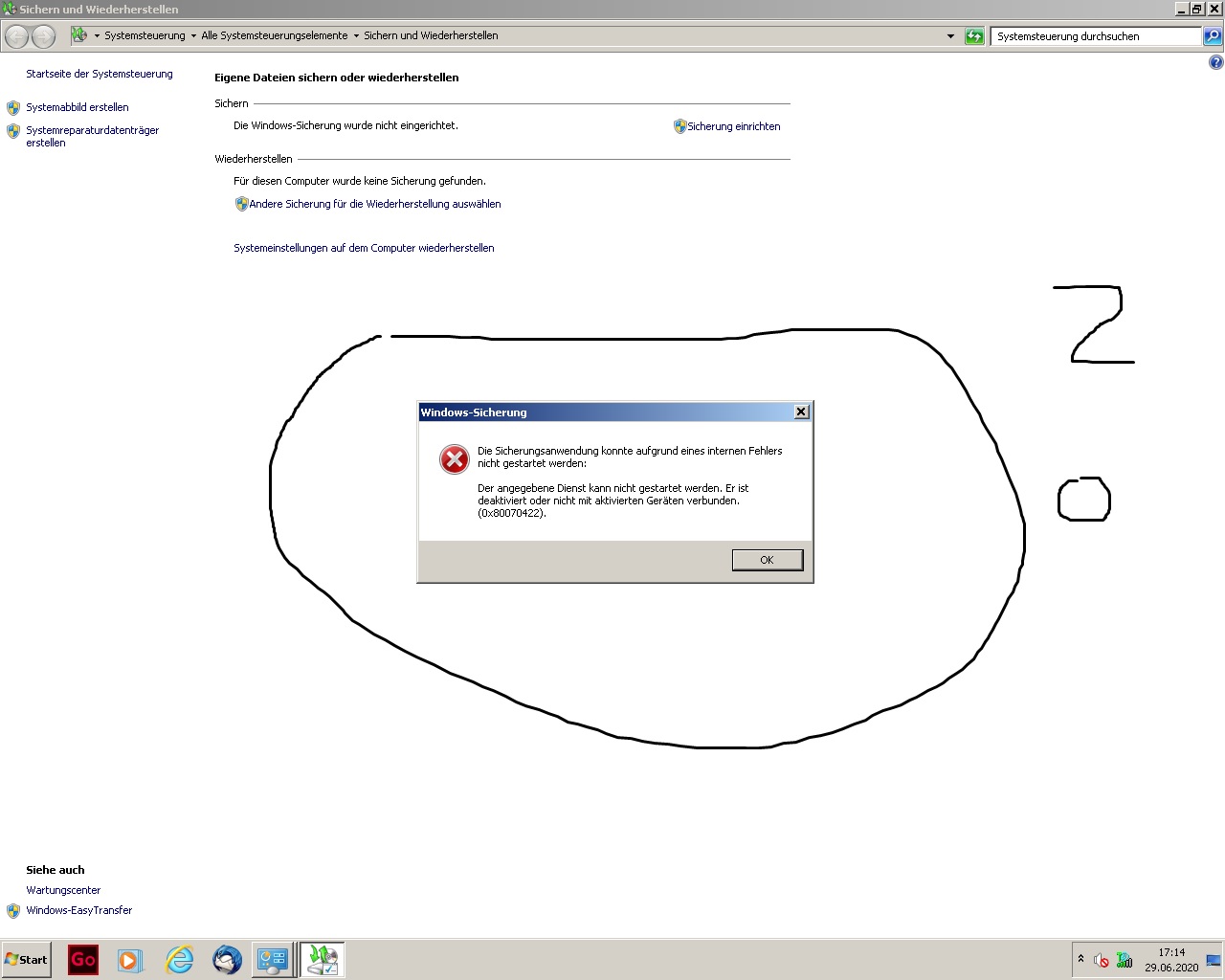
Task: Click shield icon beside Sicherung einrichten
Action: coord(680,126)
